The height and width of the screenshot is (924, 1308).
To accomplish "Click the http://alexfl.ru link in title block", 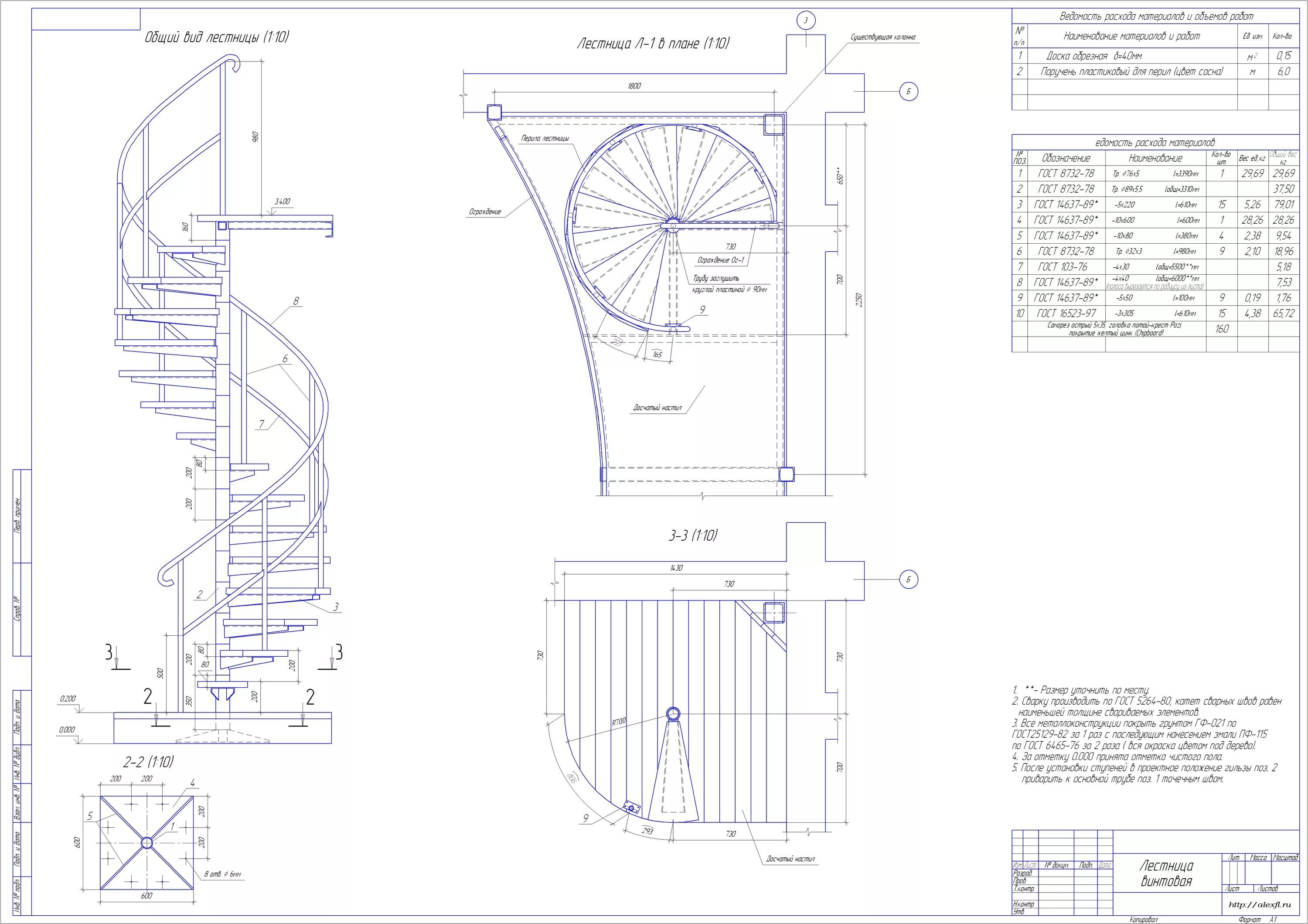I will (x=1260, y=905).
